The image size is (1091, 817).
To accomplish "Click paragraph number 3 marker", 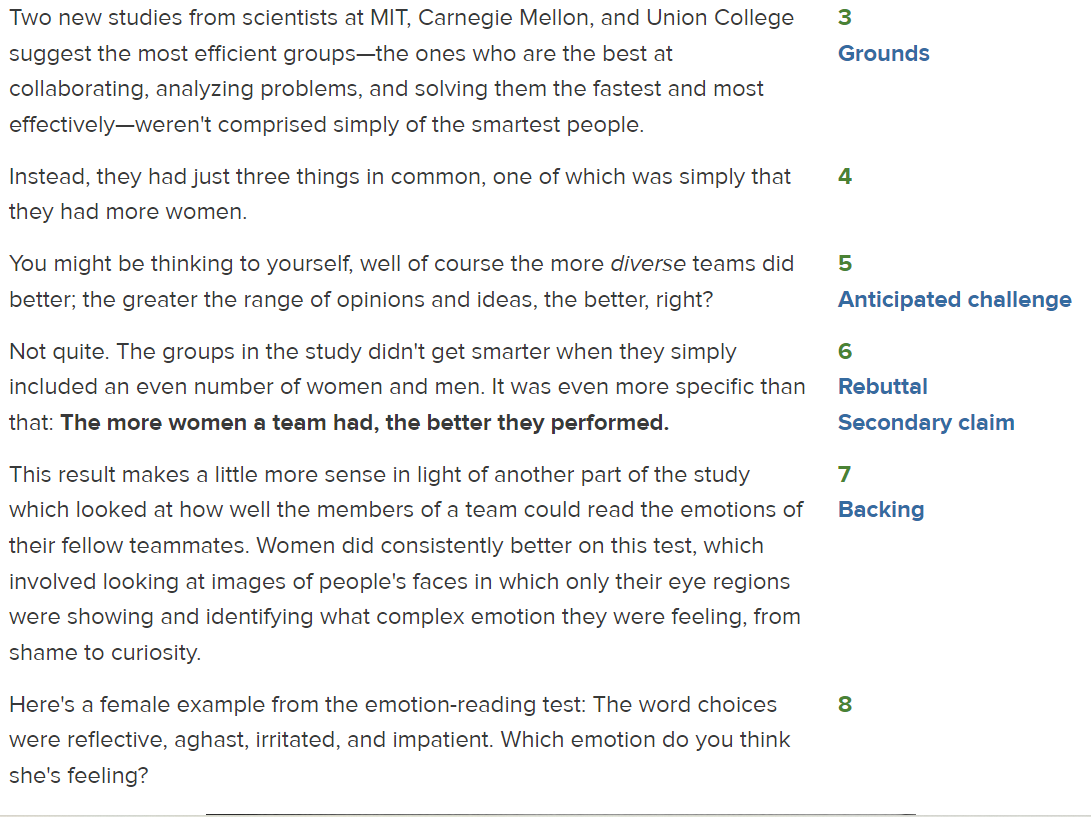I will pos(845,18).
